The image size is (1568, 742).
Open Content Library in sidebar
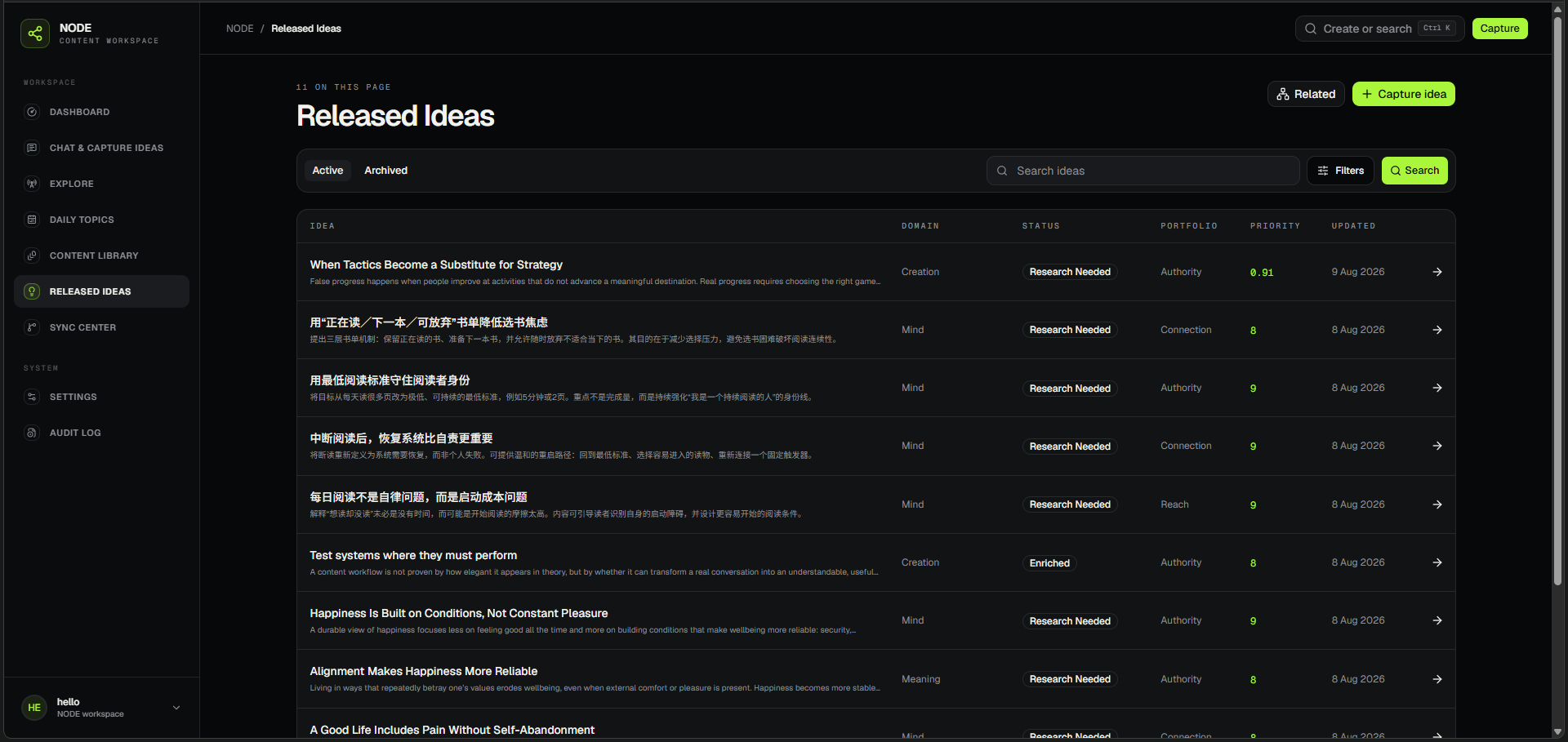click(x=101, y=255)
